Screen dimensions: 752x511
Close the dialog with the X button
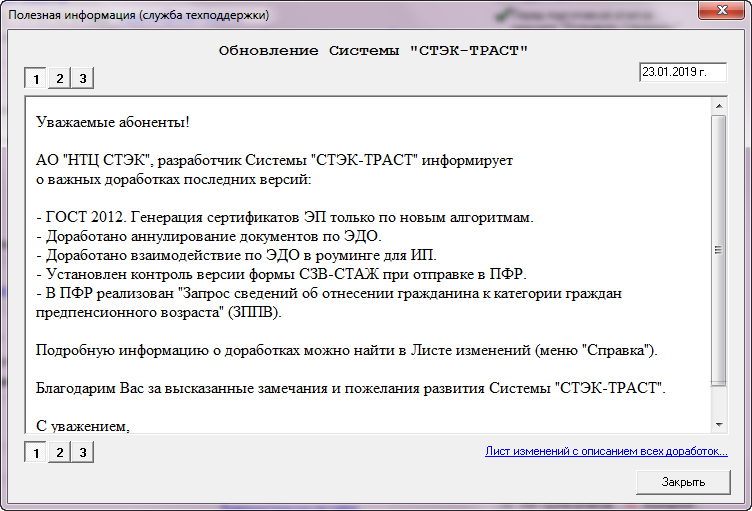[722, 10]
